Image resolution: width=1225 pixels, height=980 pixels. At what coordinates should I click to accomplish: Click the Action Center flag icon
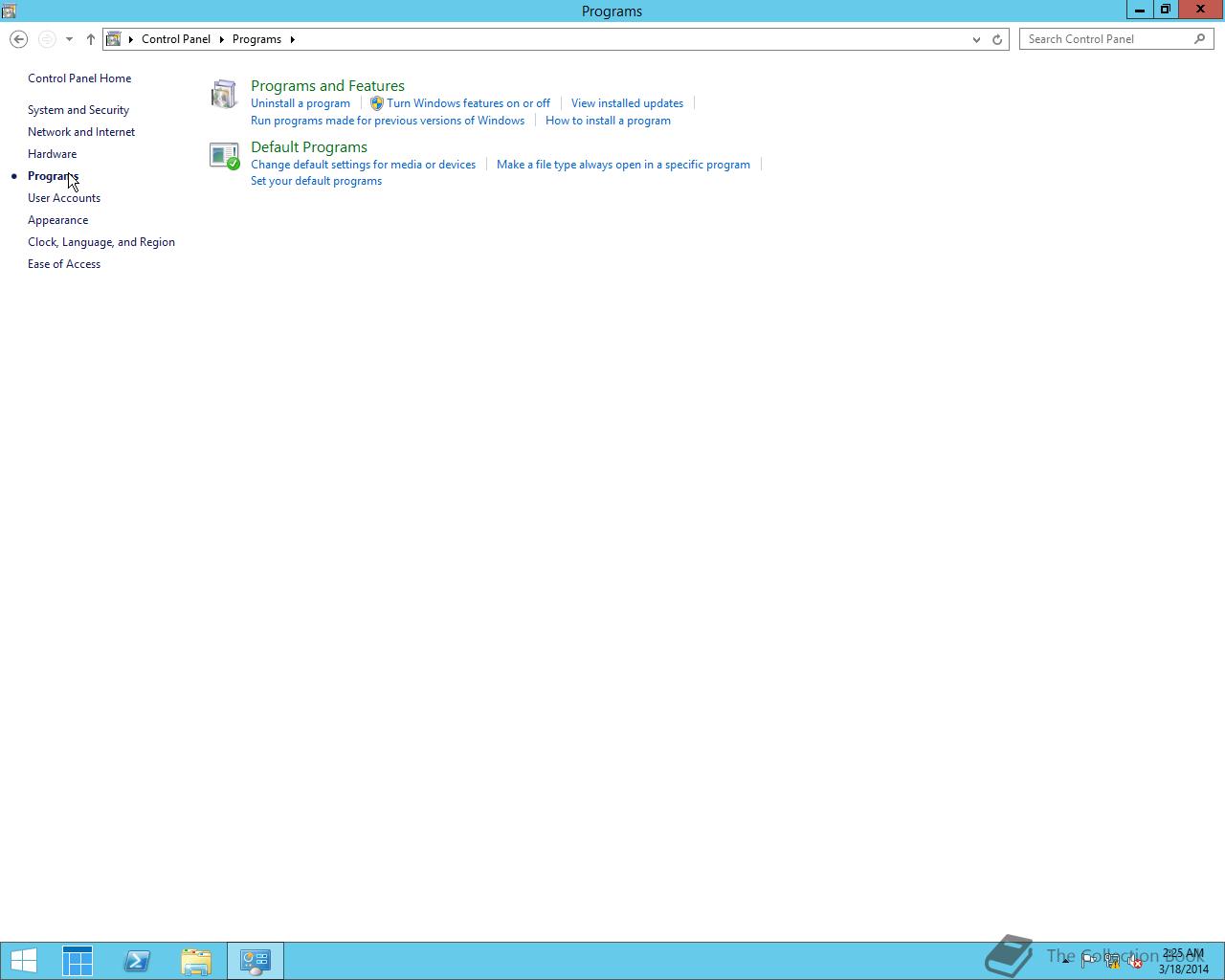(1089, 962)
